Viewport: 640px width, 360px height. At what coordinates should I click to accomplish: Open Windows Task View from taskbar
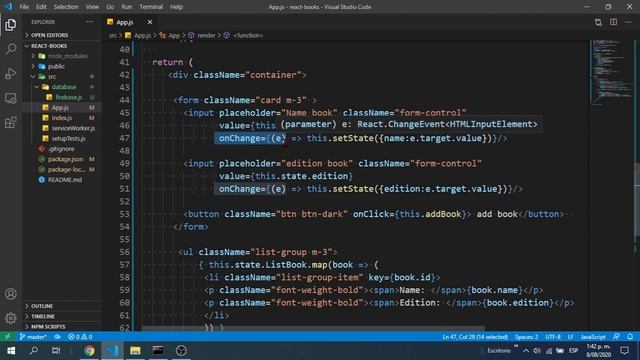(x=56, y=351)
